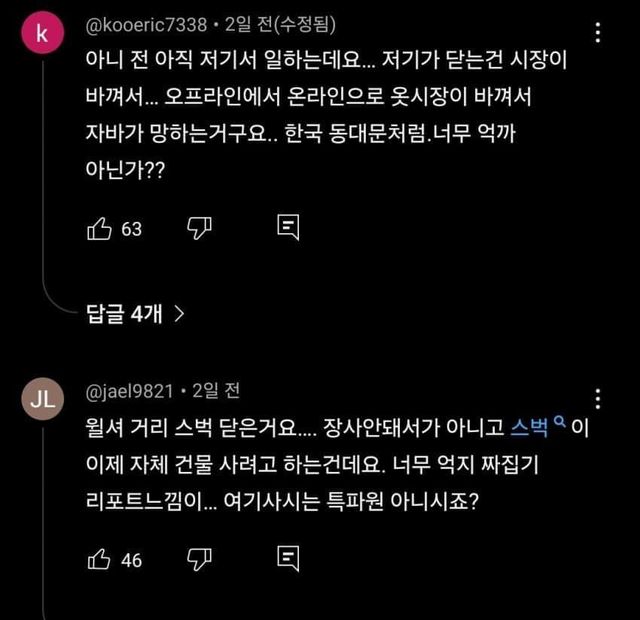
Task: Click the like count 63
Action: [131, 229]
